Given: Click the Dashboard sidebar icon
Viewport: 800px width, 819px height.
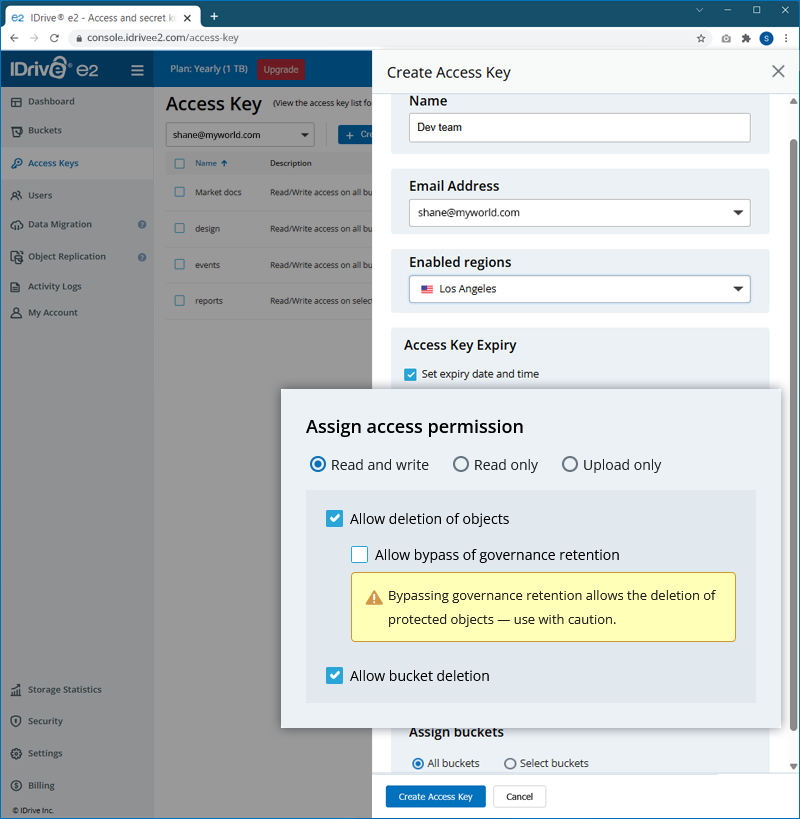Looking at the screenshot, I should 16,102.
